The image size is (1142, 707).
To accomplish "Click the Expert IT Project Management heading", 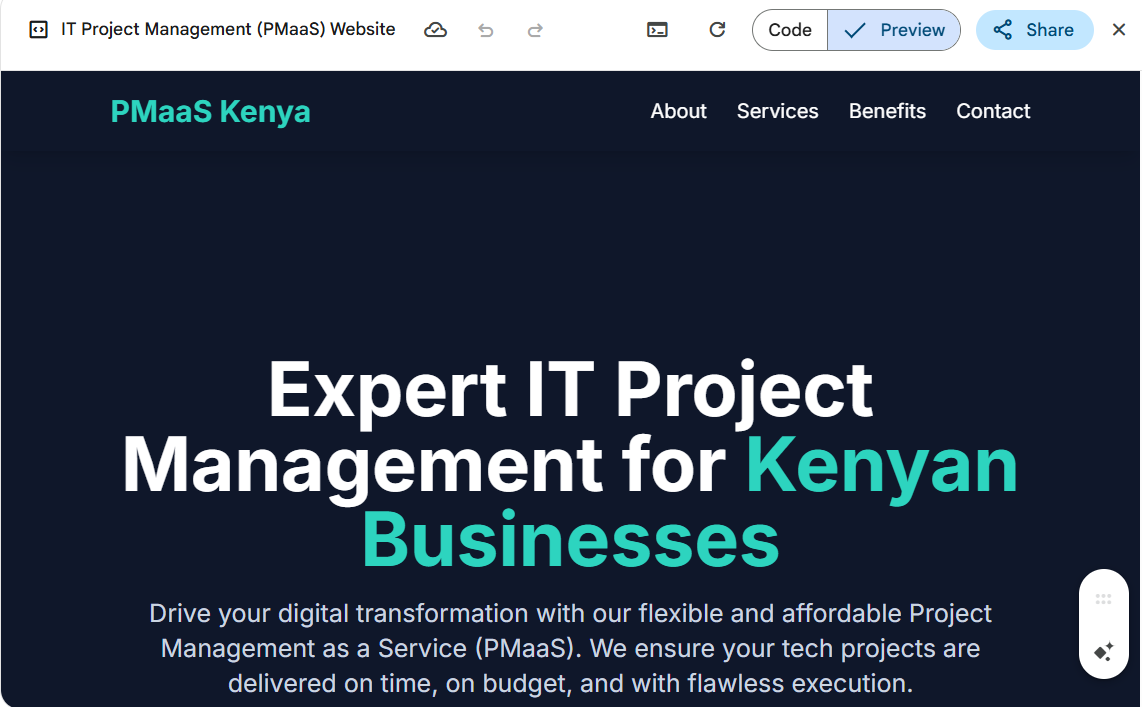I will click(570, 465).
